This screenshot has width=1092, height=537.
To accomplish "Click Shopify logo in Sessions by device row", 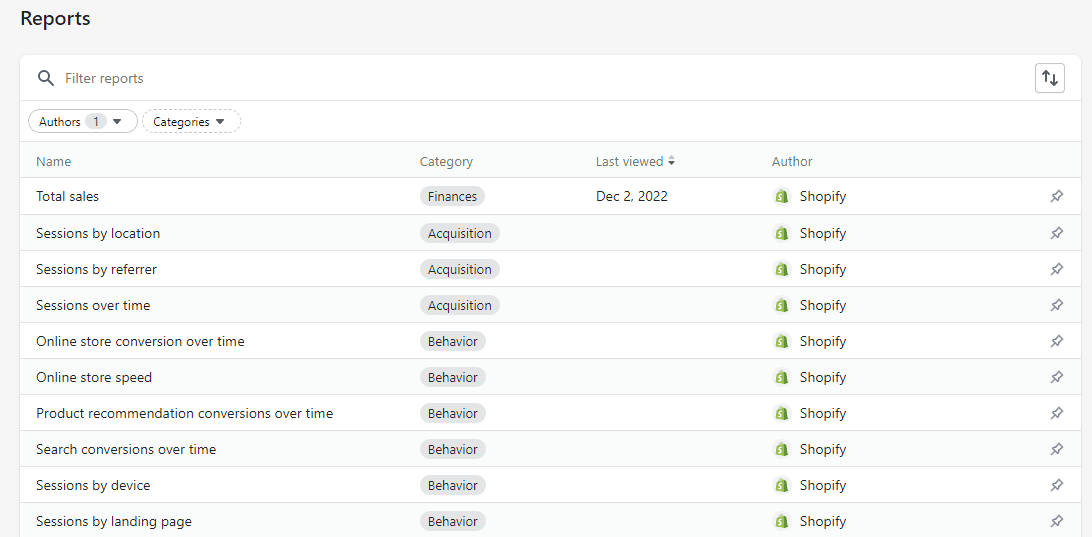I will (x=782, y=485).
